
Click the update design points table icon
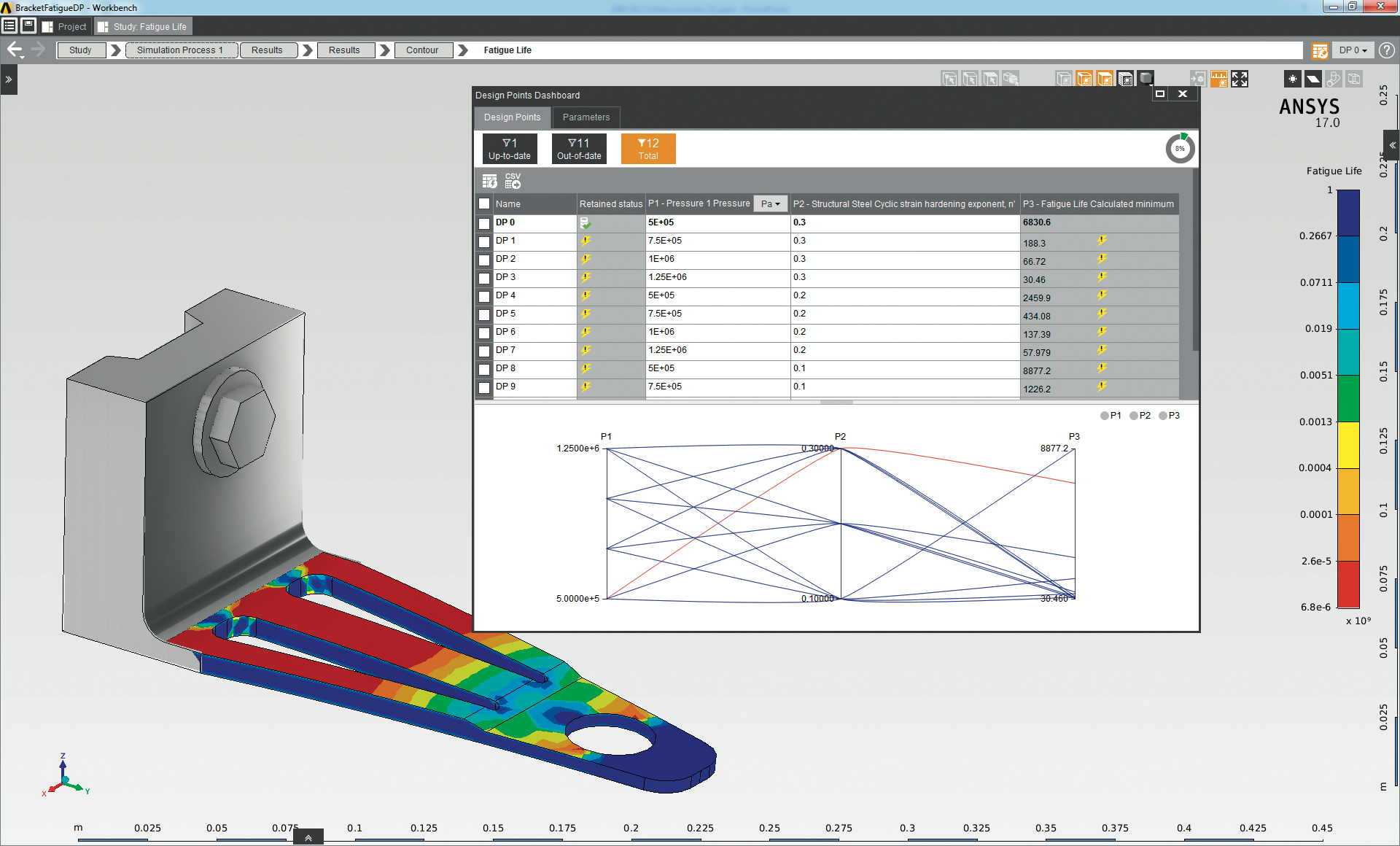tap(490, 181)
